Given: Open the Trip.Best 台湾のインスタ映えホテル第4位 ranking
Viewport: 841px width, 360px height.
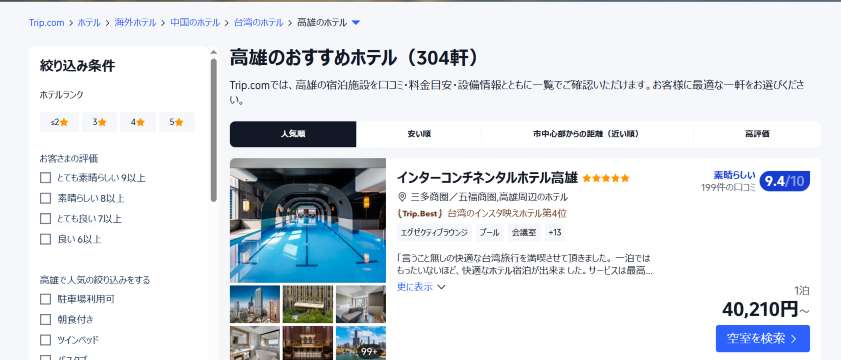Looking at the screenshot, I should tap(482, 214).
